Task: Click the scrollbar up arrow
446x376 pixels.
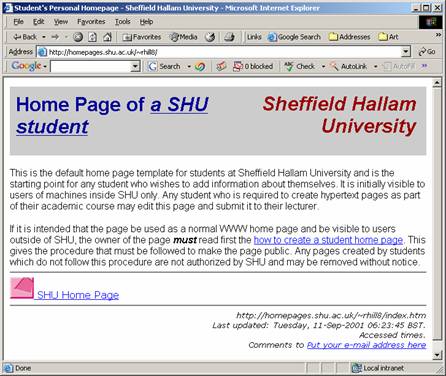Action: 437,82
